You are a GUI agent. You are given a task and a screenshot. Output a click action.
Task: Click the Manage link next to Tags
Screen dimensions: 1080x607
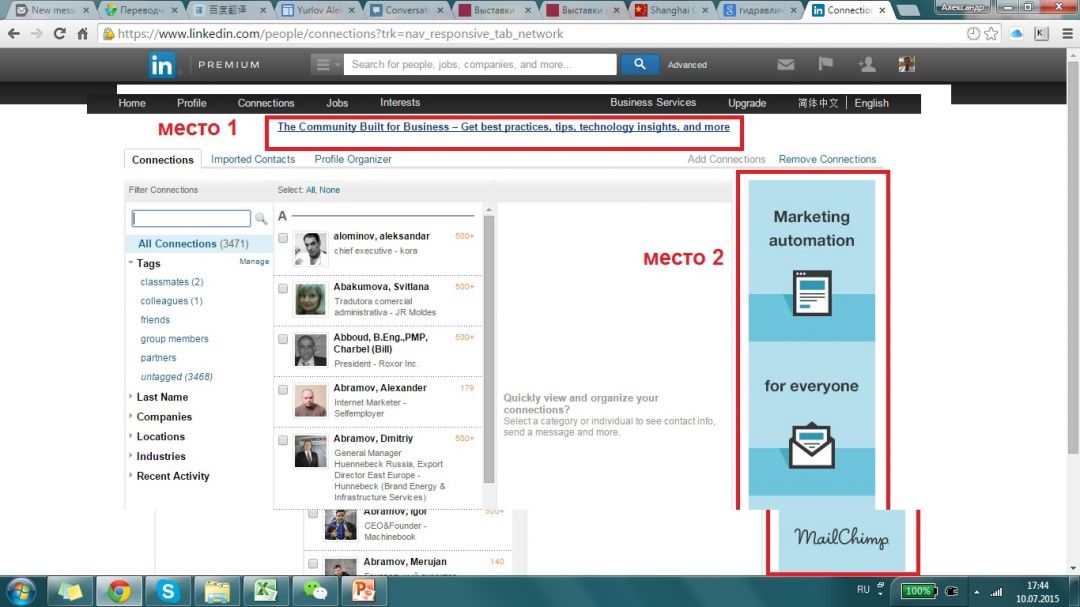[x=254, y=262]
